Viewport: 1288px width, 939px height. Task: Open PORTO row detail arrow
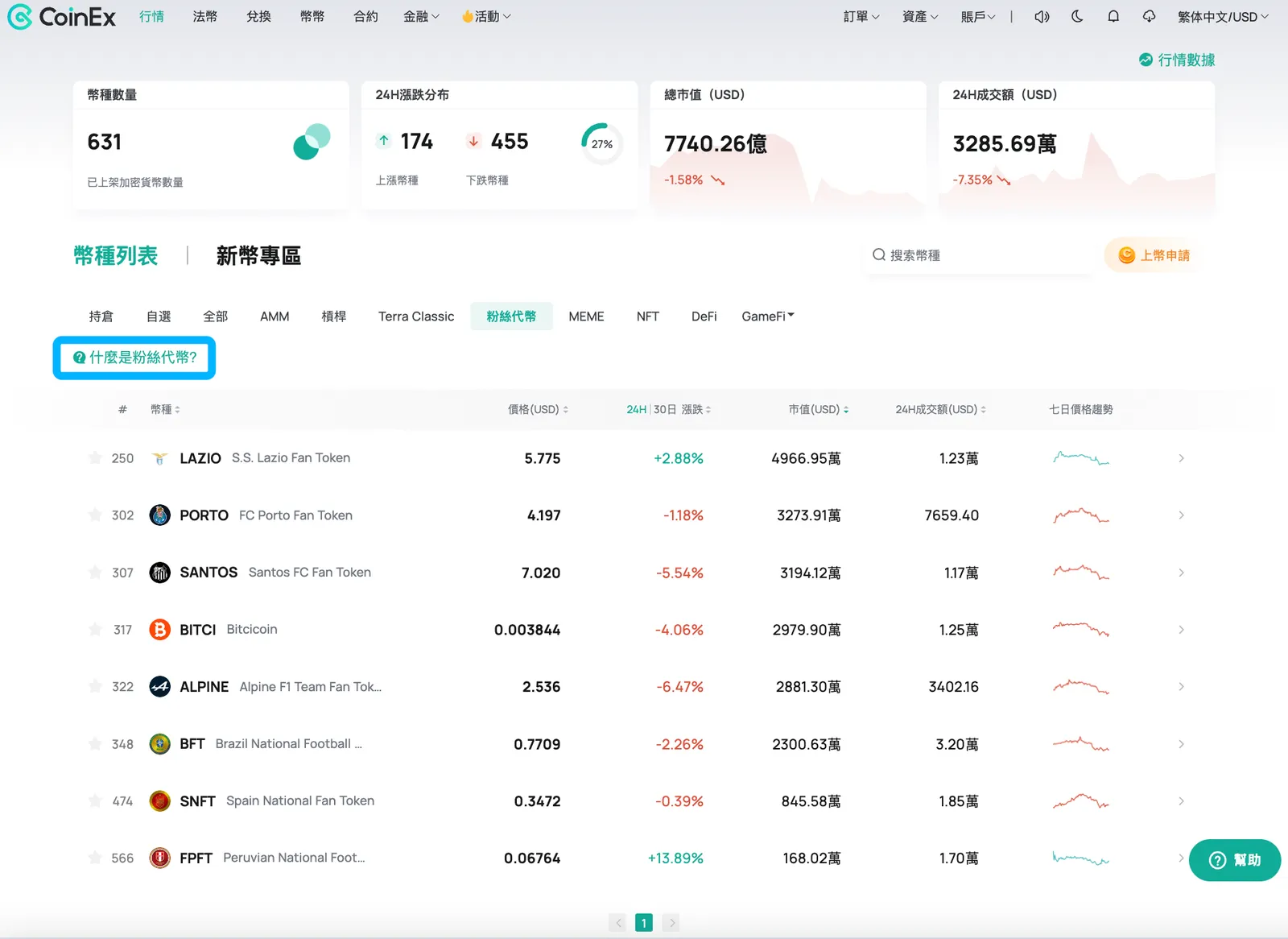point(1181,515)
